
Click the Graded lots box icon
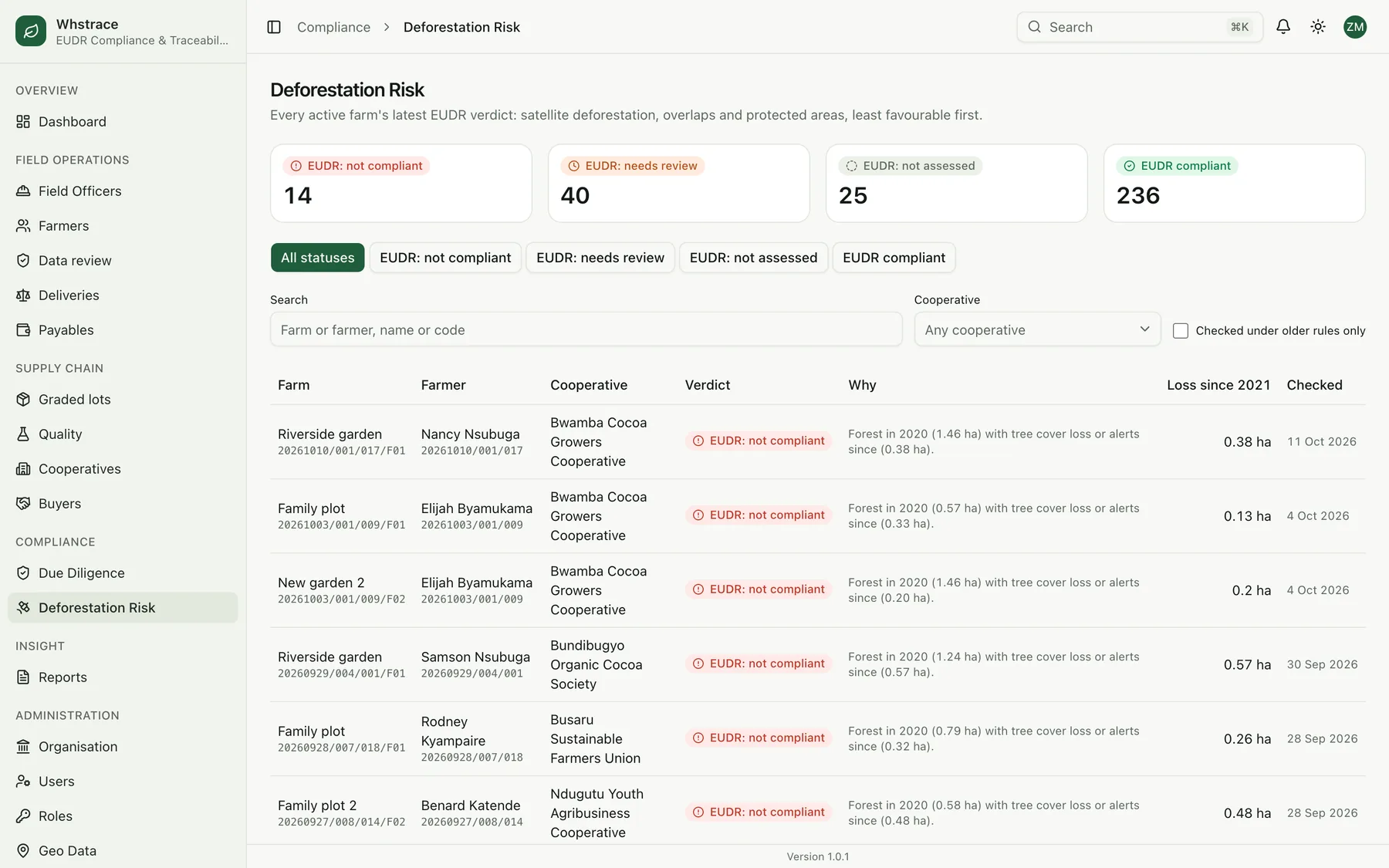pos(23,400)
